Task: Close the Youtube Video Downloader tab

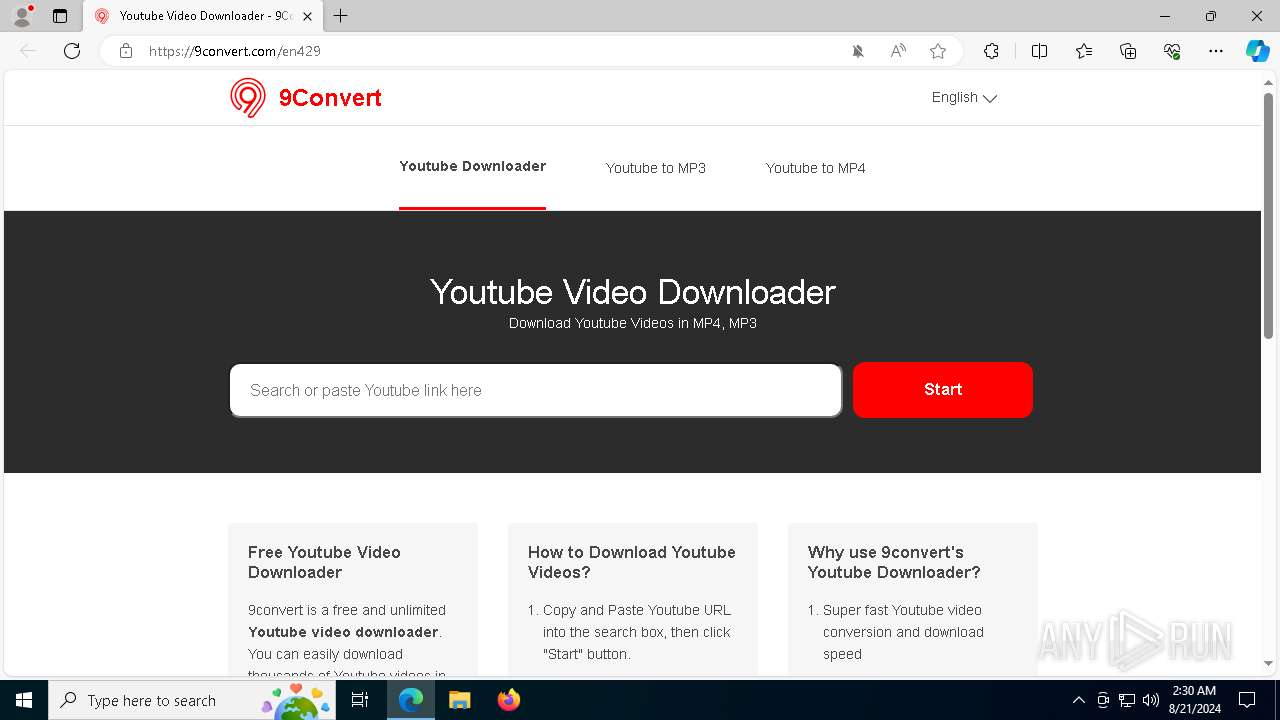Action: tap(307, 16)
